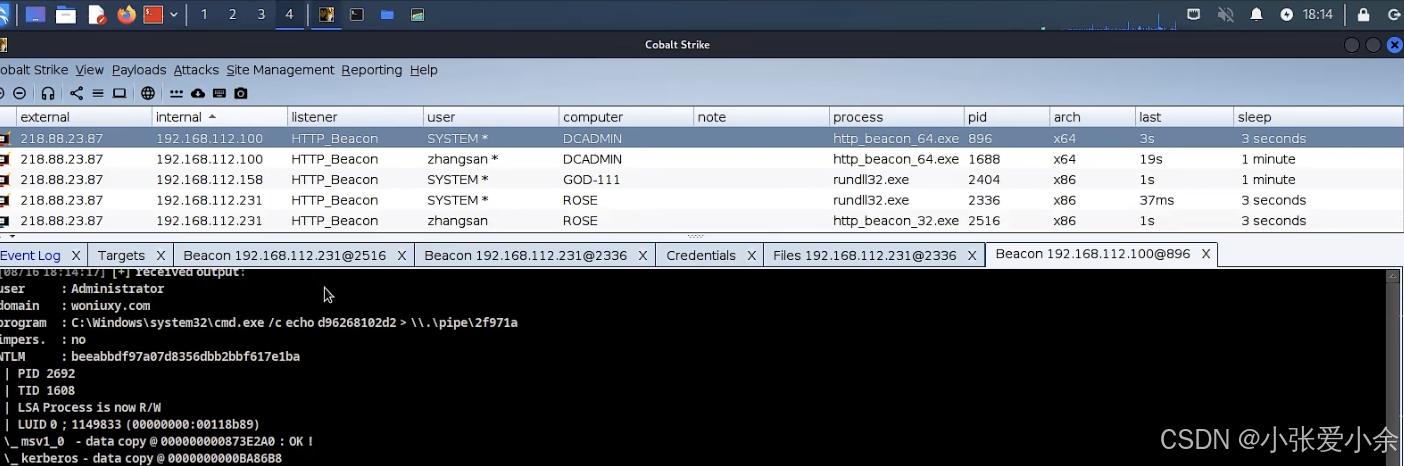Click the beacon console vertical scrollbar
The height and width of the screenshot is (466, 1404).
point(1392,368)
